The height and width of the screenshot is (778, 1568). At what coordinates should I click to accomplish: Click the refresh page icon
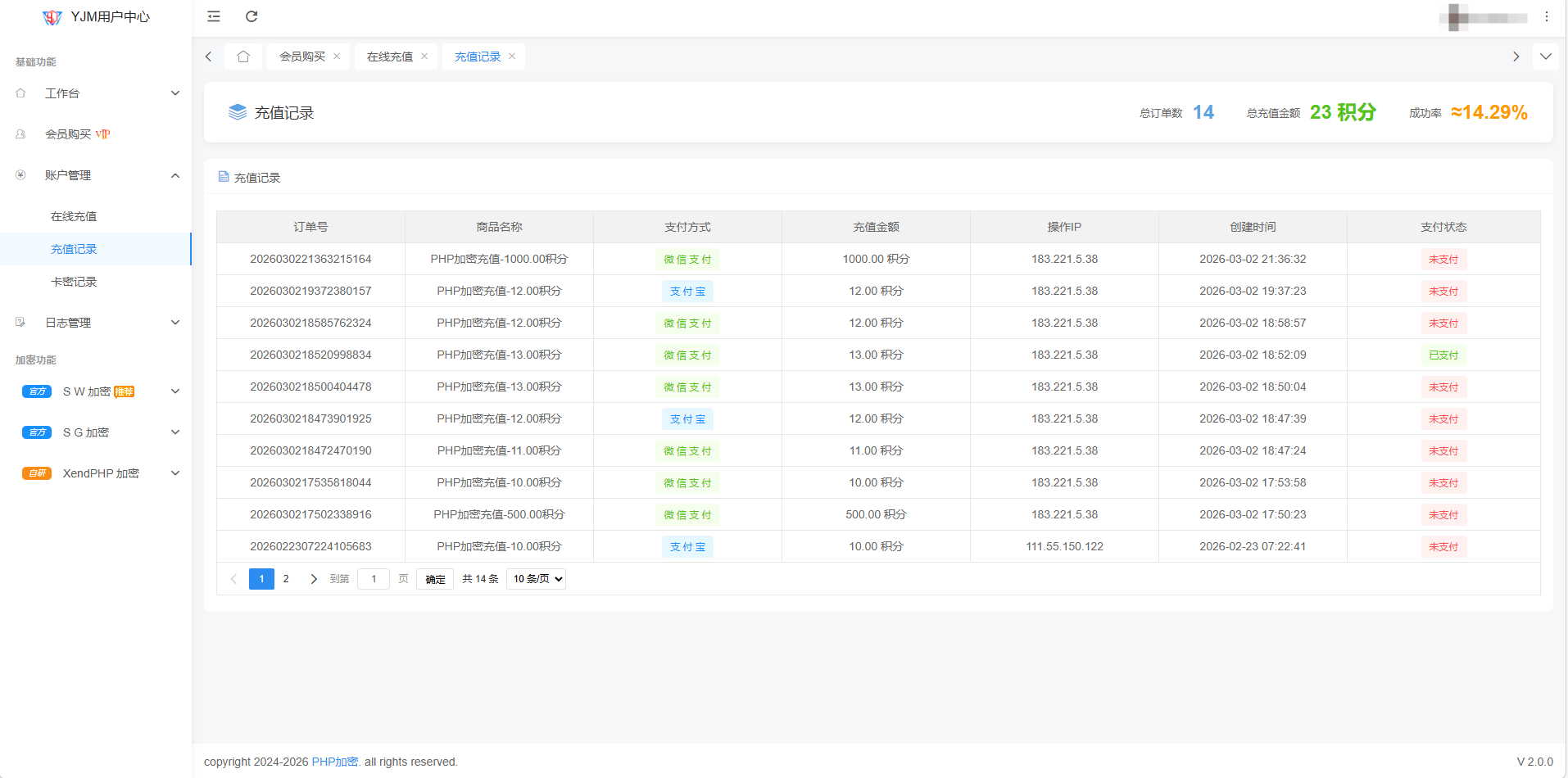(252, 16)
